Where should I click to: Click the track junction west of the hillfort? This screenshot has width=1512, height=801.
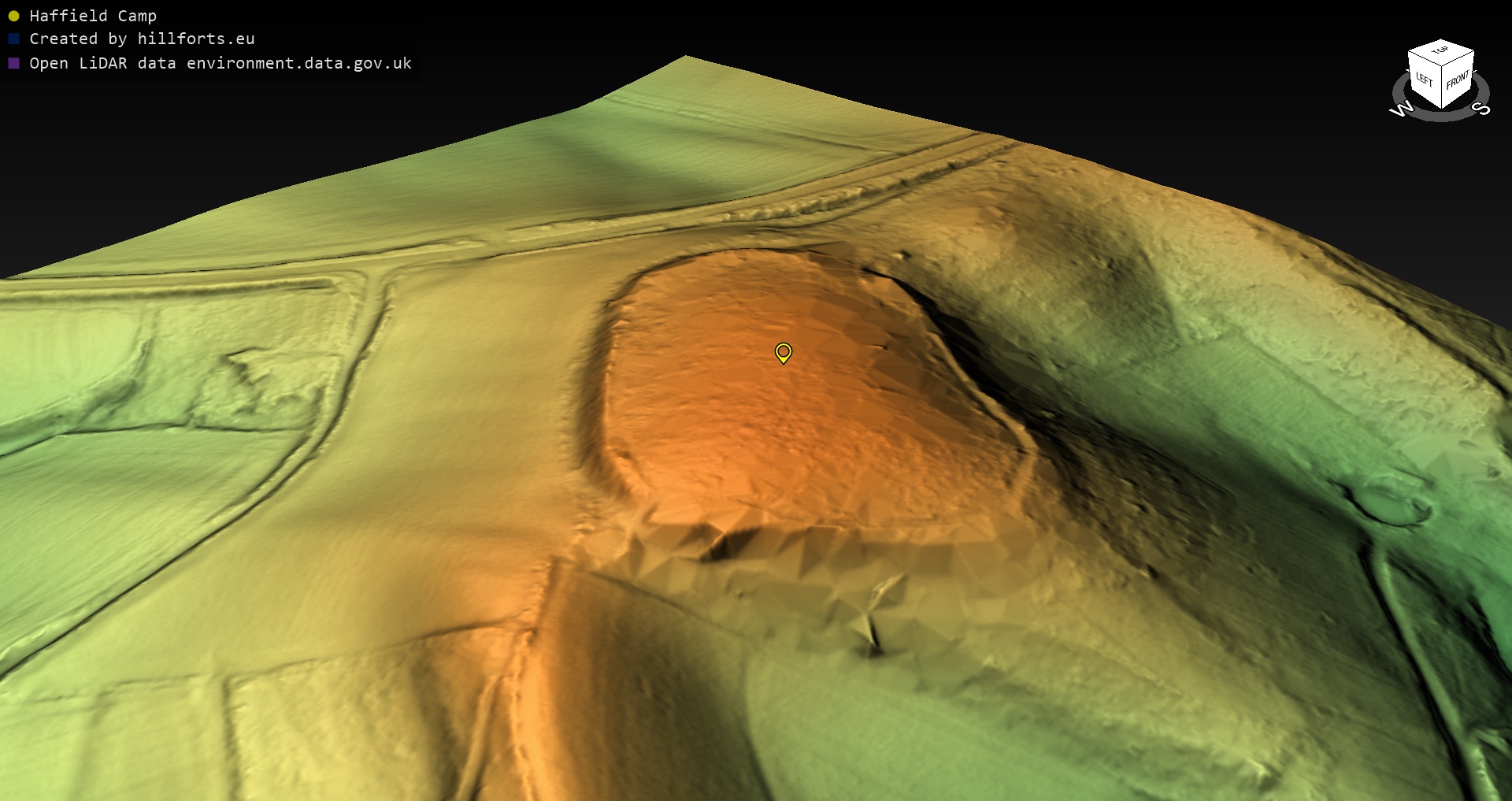pyautogui.click(x=378, y=276)
